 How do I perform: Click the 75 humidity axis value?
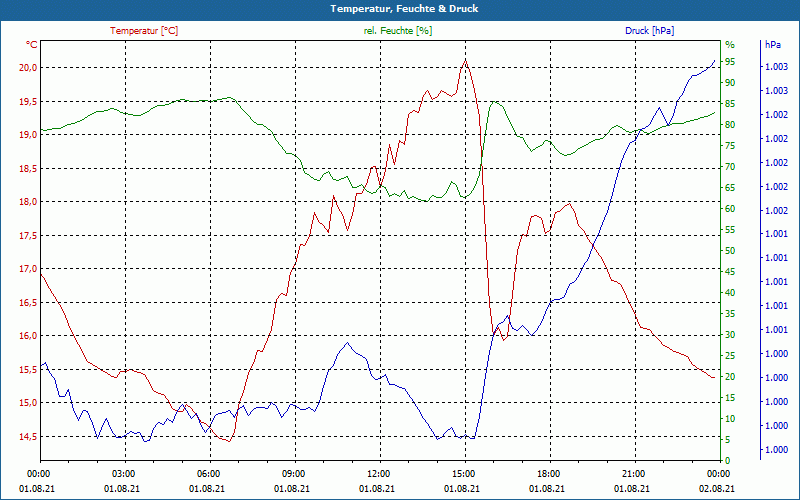click(x=730, y=146)
